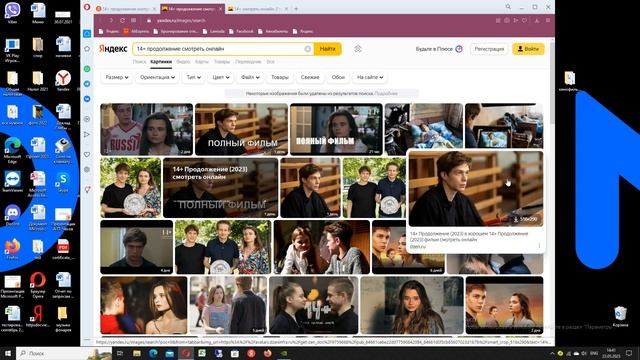Open the dzen.ru source link in preview
Viewport: 640px width, 360px height.
coord(418,247)
